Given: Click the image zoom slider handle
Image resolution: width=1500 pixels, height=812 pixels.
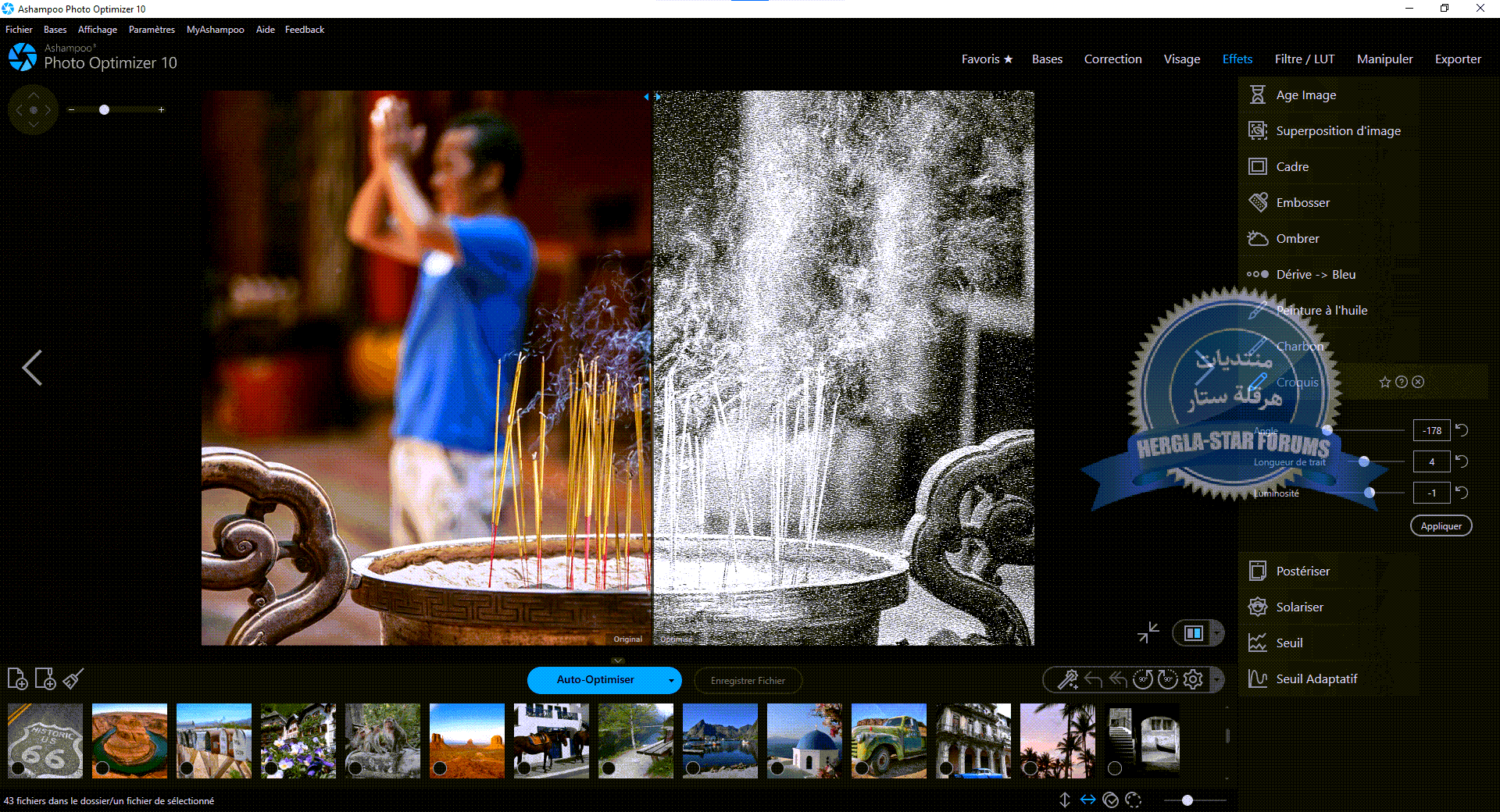Looking at the screenshot, I should click(x=104, y=110).
